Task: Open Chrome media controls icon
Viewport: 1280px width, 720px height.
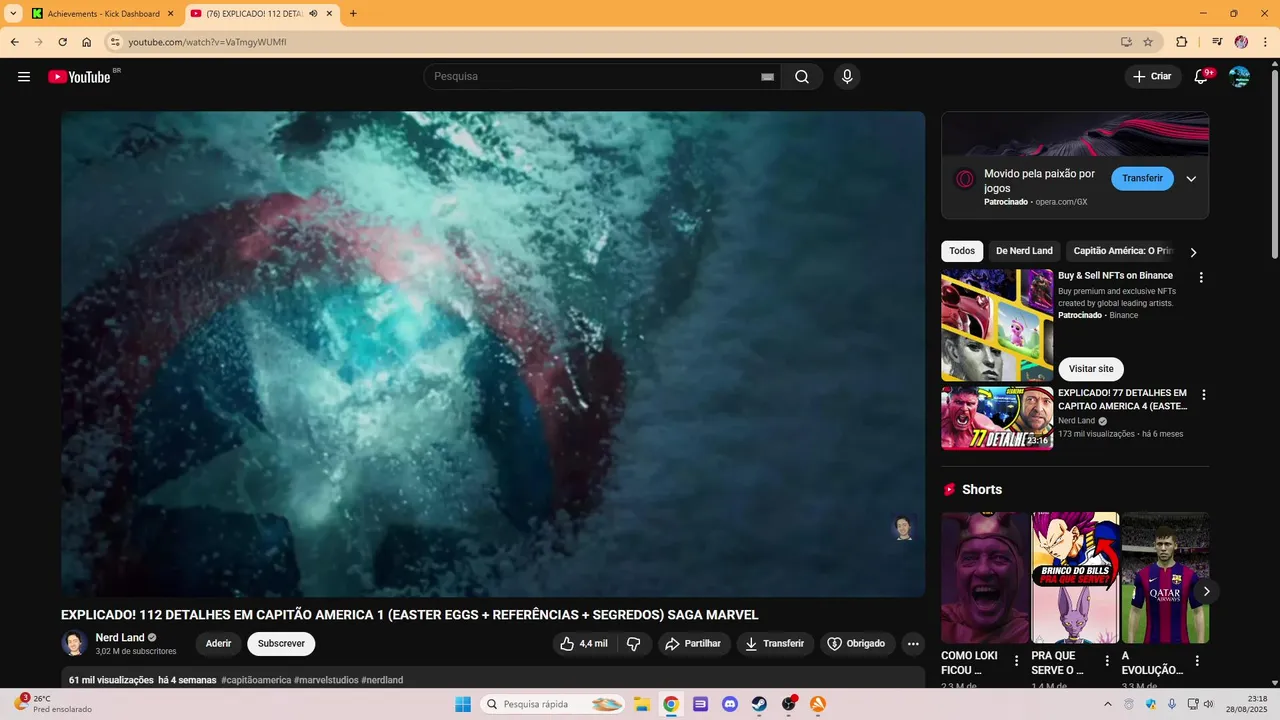Action: [1217, 42]
